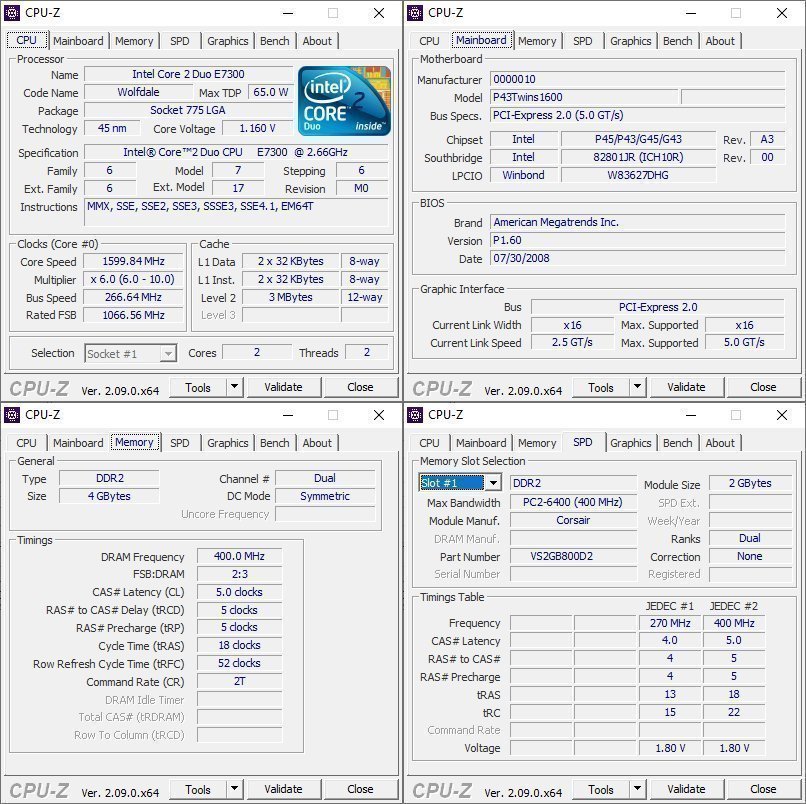Click the CPU-Z title icon in the SPD-tab window
The width and height of the screenshot is (806, 804).
(415, 415)
